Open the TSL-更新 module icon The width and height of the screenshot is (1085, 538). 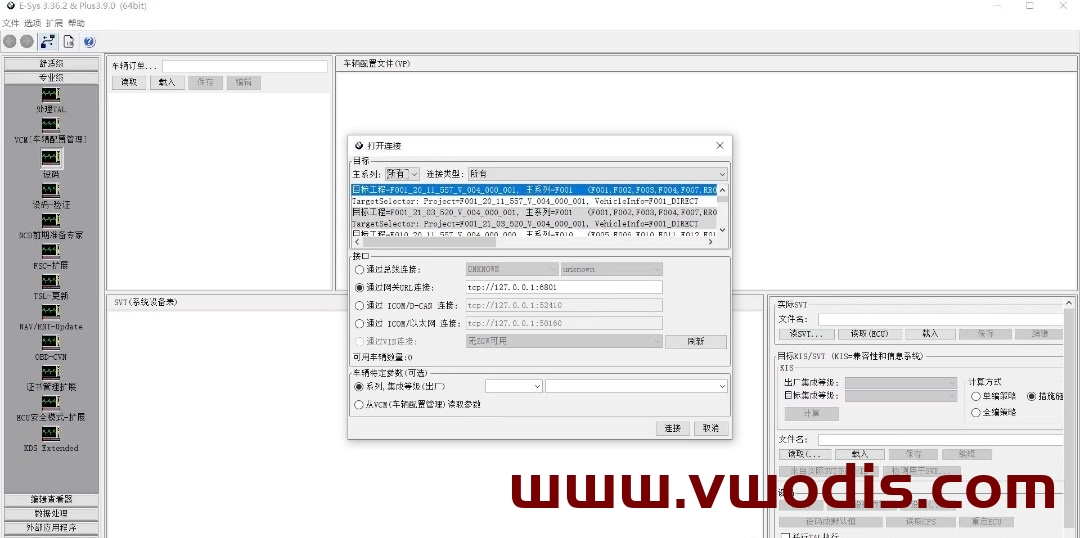coord(51,281)
